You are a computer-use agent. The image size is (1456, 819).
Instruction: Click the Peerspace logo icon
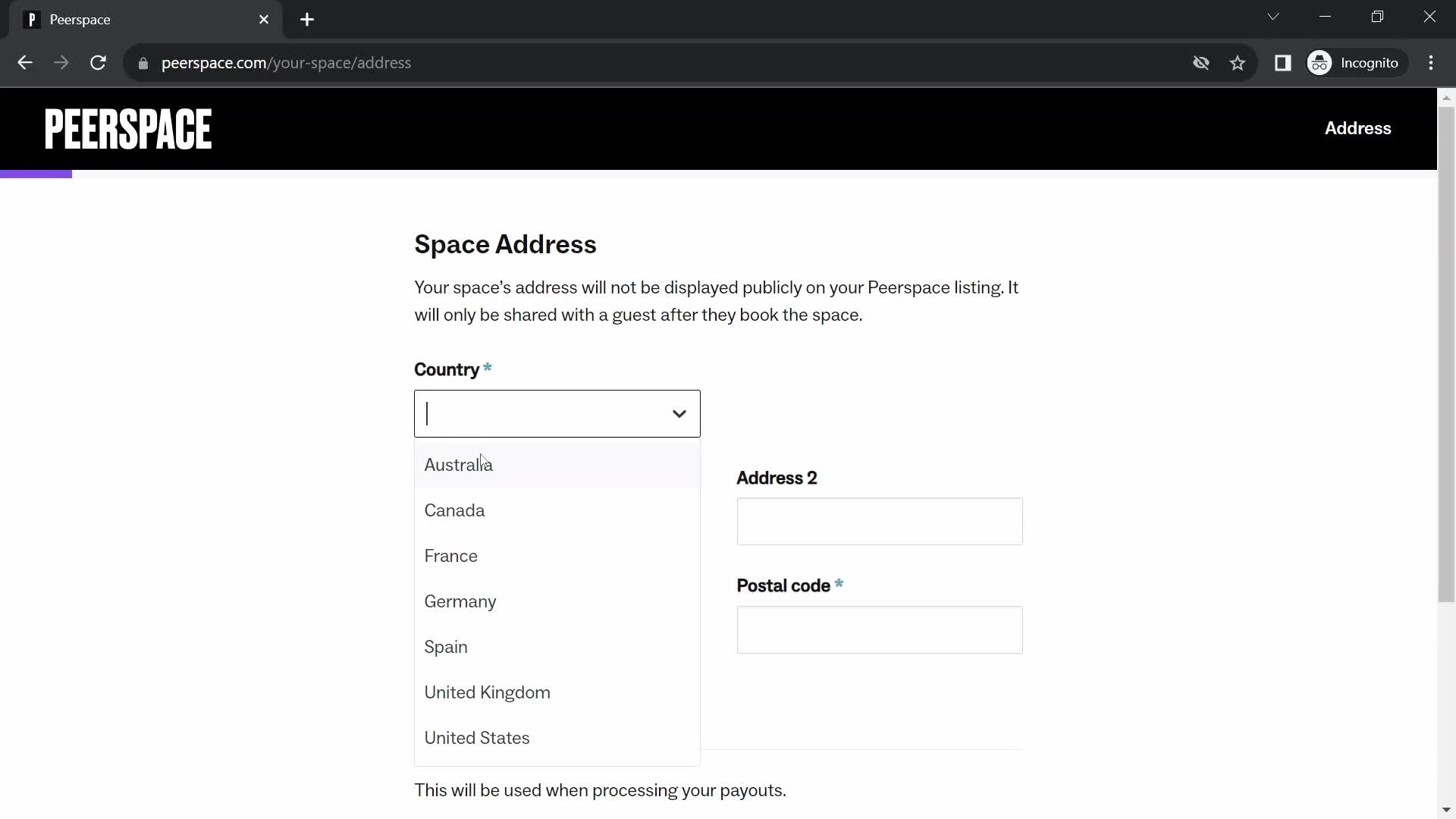click(128, 128)
